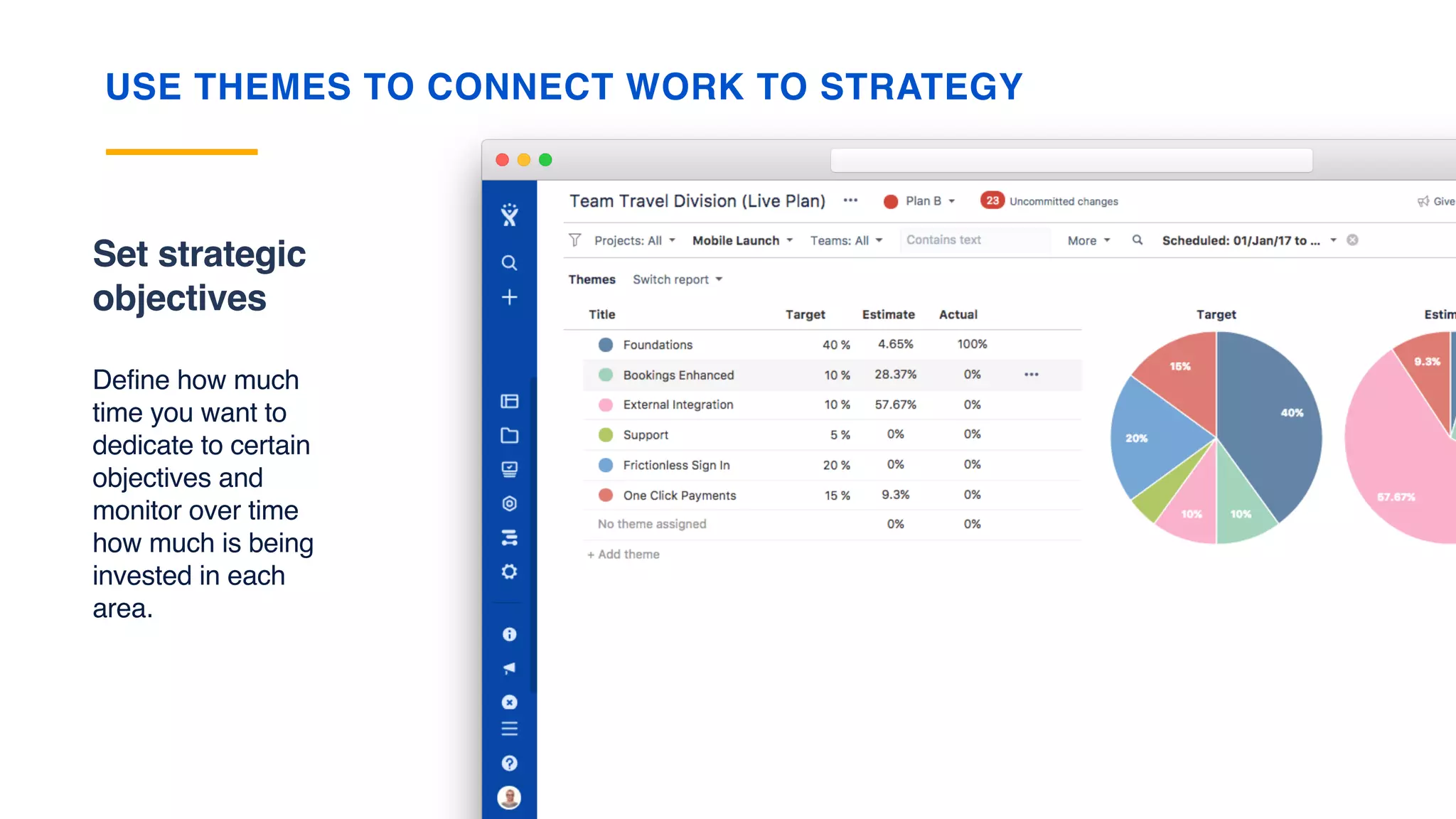Click the 20% blue slice of Target pie

pyautogui.click(x=1152, y=437)
